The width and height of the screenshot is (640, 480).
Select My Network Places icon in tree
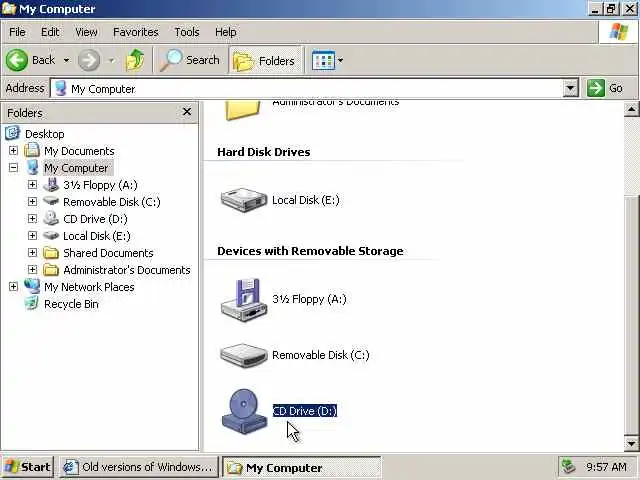point(32,286)
